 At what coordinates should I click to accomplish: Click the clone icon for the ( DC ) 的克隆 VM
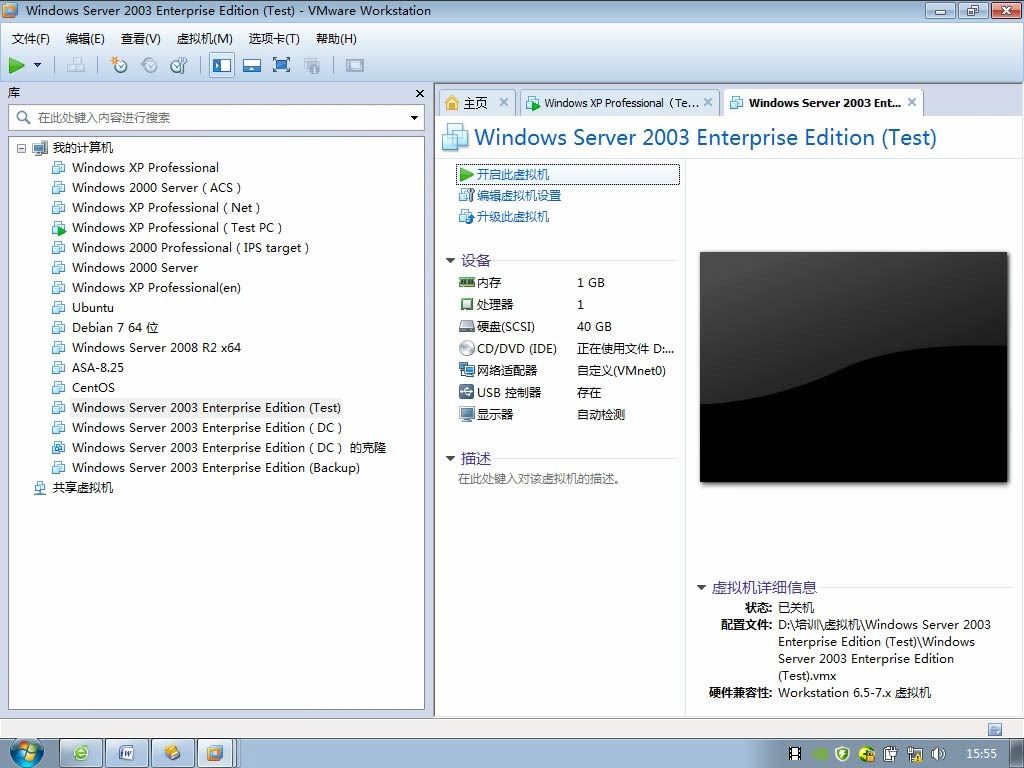point(59,448)
